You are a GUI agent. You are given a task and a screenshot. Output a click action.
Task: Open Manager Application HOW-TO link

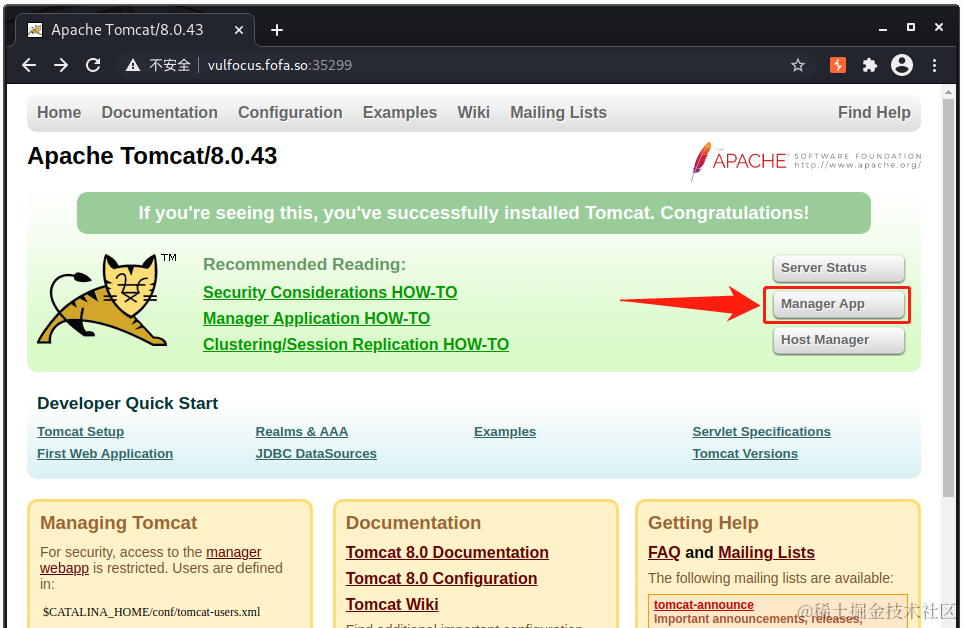316,319
